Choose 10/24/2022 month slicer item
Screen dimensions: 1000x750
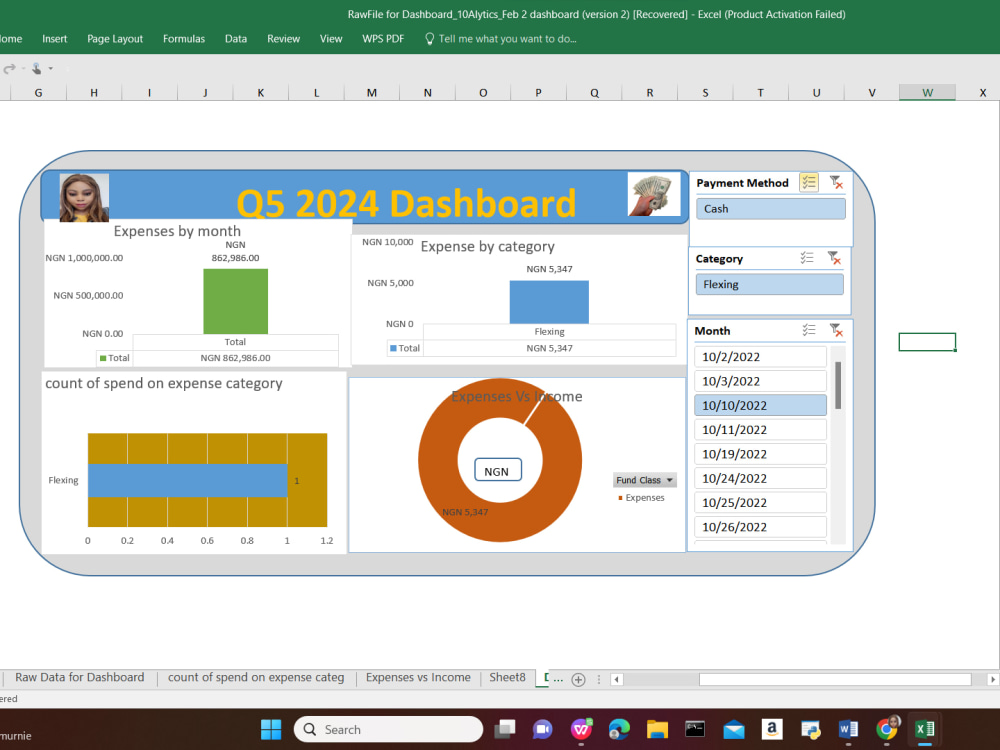click(x=760, y=478)
